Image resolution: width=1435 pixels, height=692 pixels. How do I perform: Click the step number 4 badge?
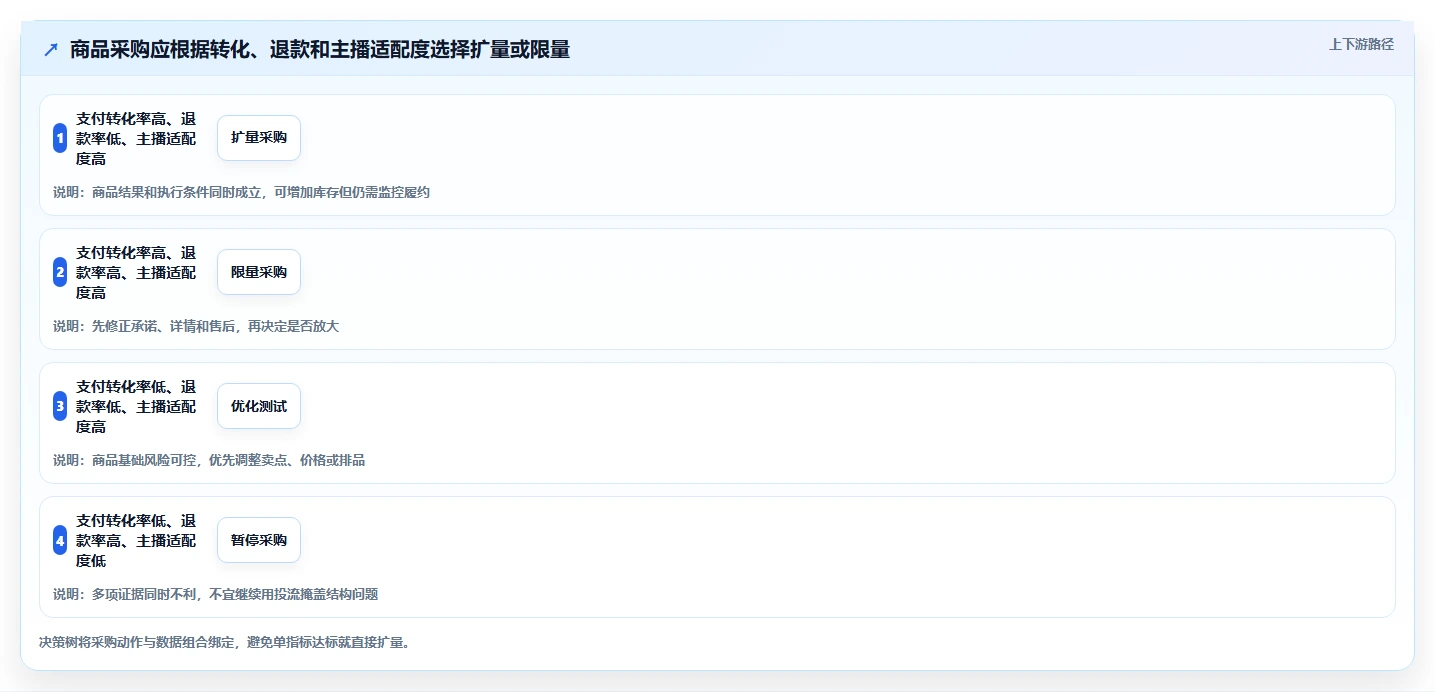point(60,540)
